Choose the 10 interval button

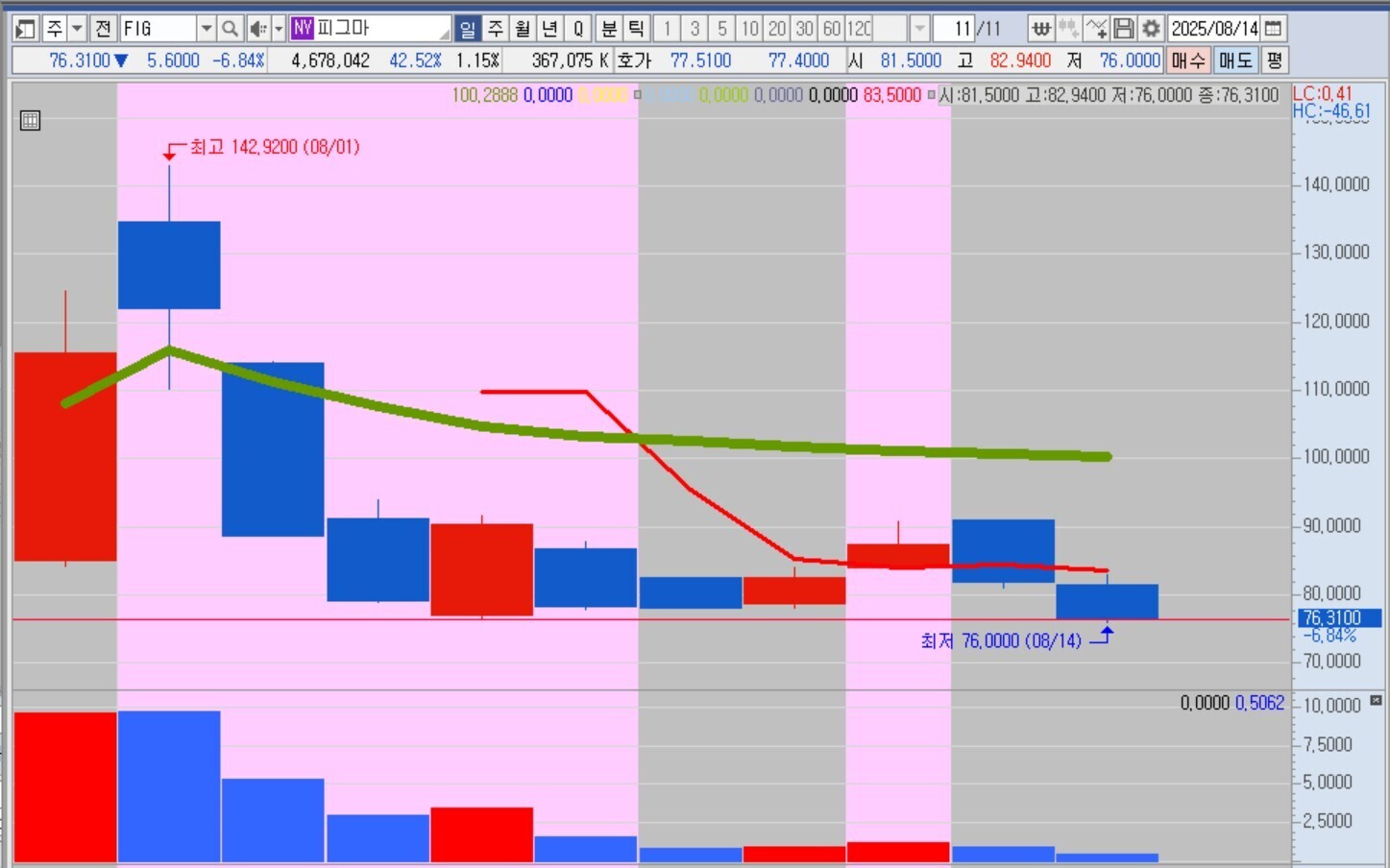(750, 29)
